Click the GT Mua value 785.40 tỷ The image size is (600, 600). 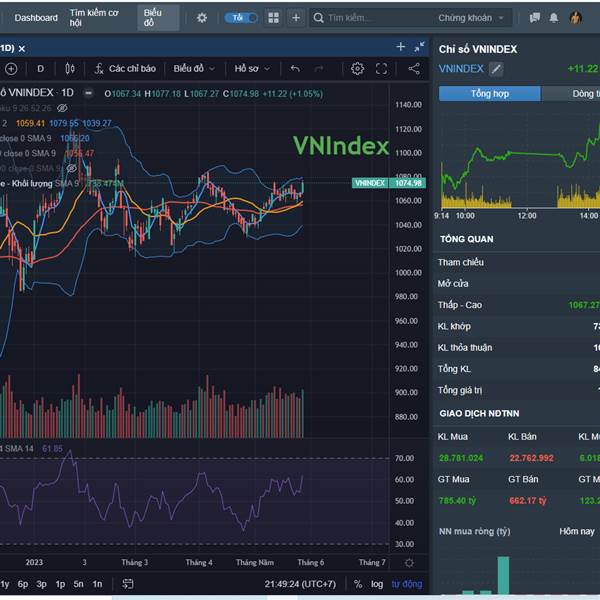457,501
